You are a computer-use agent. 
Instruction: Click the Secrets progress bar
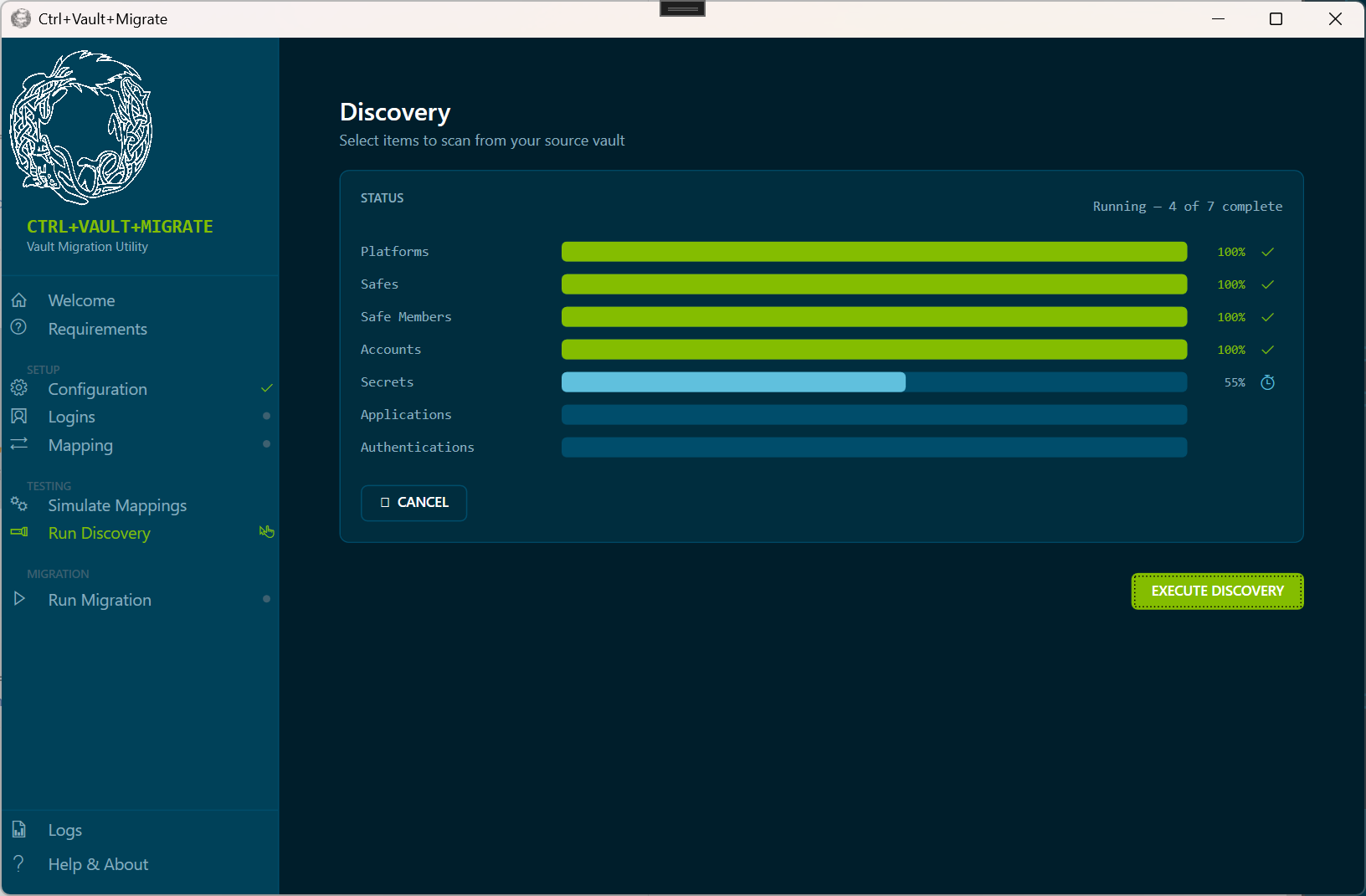[874, 382]
